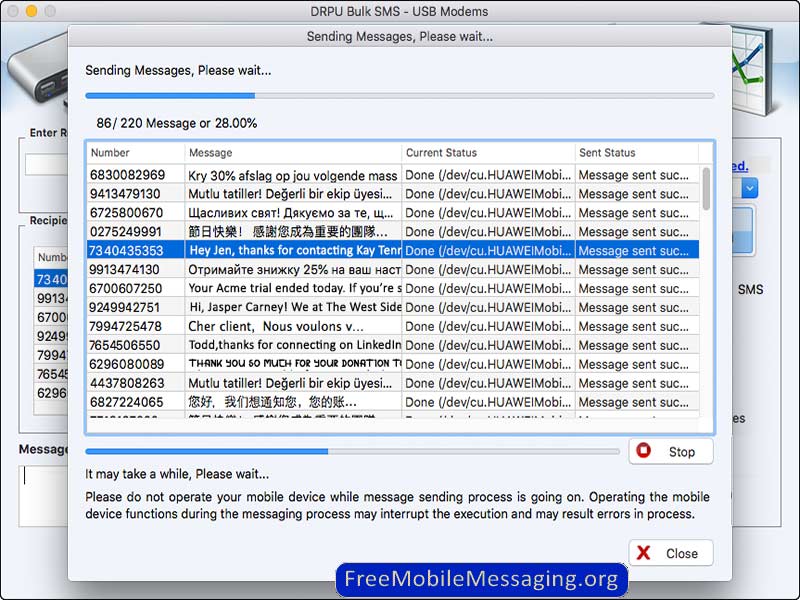
Task: Sort by the Number column header
Action: tap(135, 153)
